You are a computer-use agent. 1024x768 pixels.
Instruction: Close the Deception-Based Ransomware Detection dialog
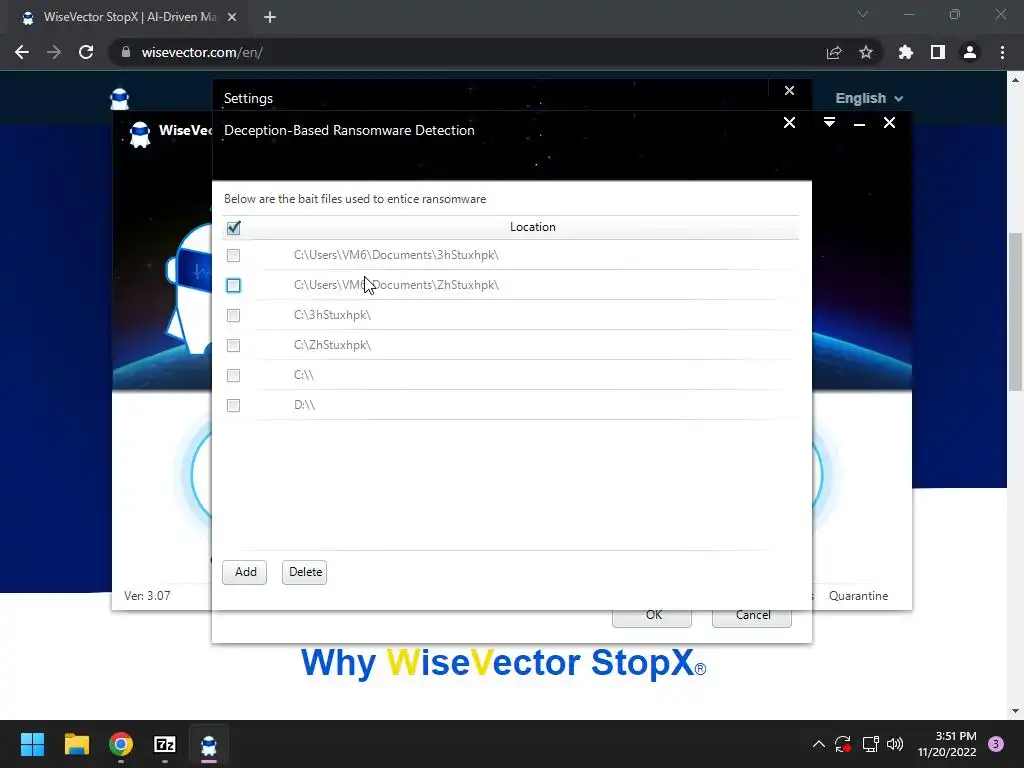pos(789,123)
